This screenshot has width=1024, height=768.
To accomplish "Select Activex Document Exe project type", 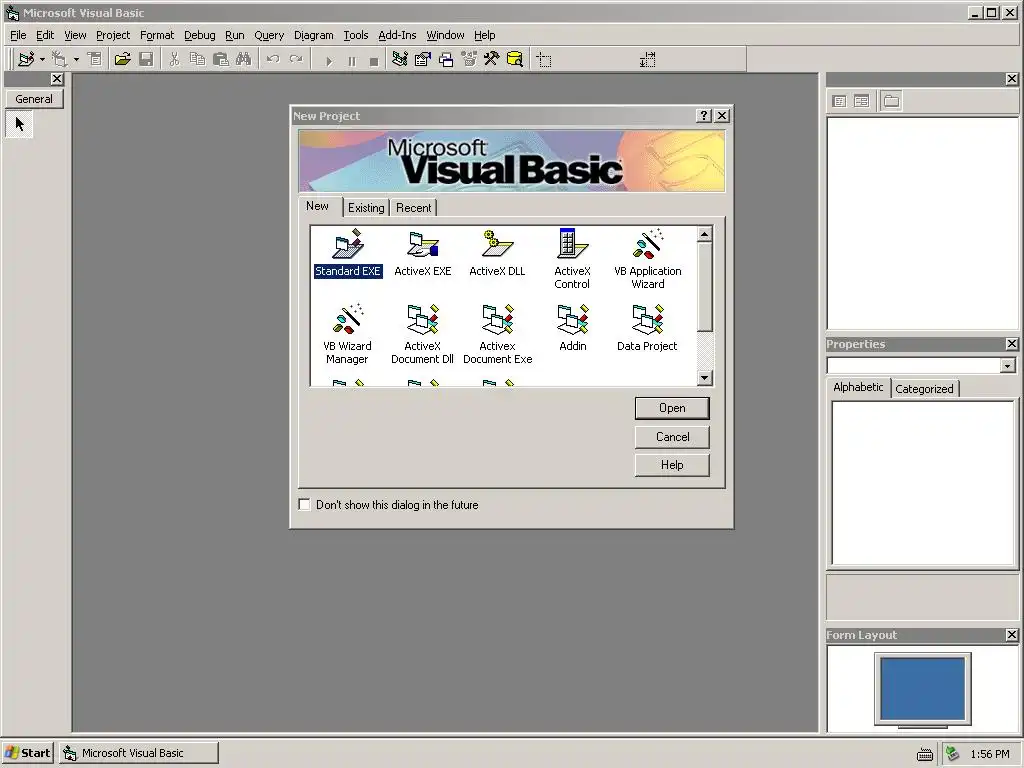I will pos(498,334).
